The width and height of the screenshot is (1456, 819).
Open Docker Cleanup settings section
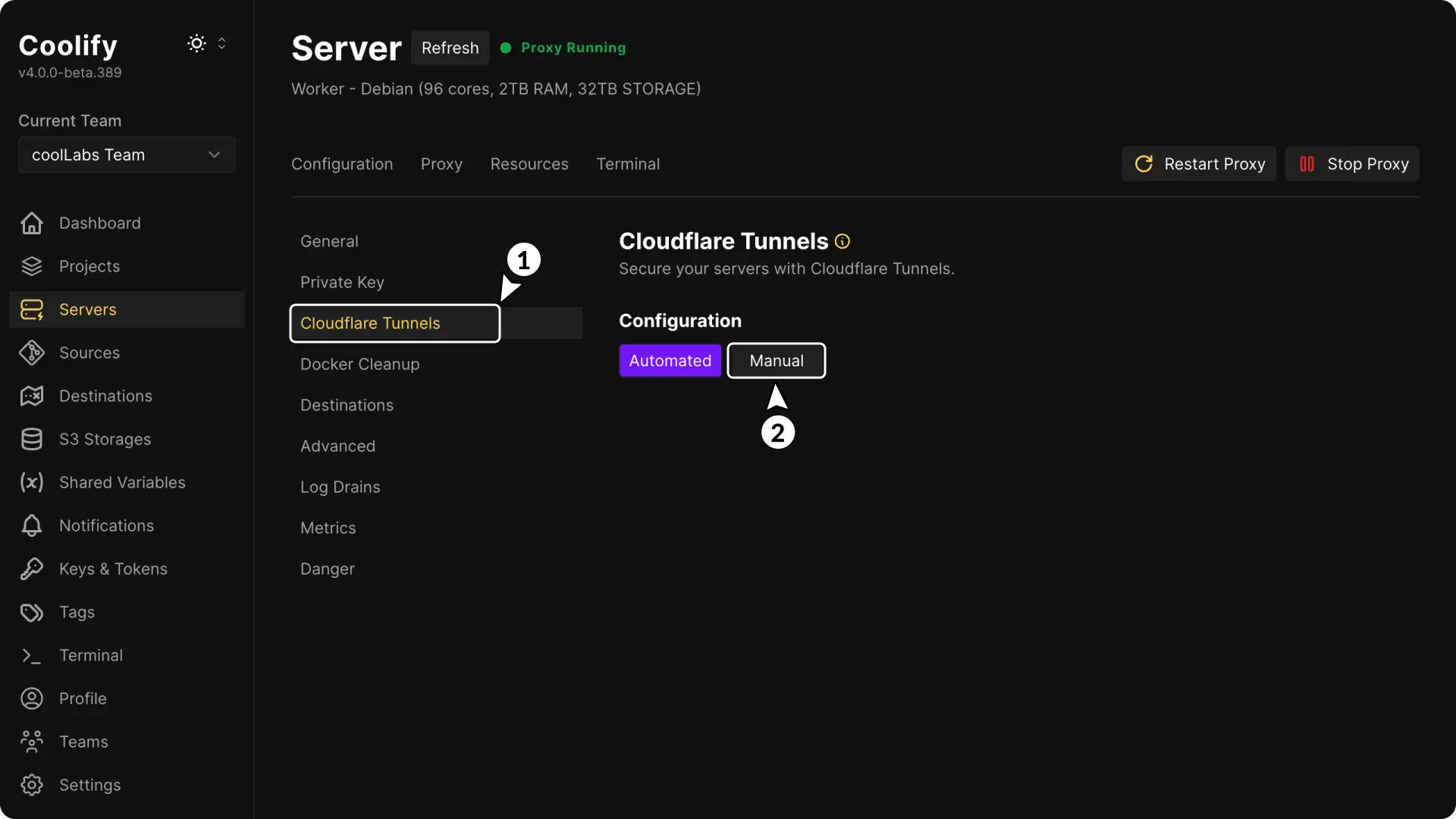pos(359,364)
